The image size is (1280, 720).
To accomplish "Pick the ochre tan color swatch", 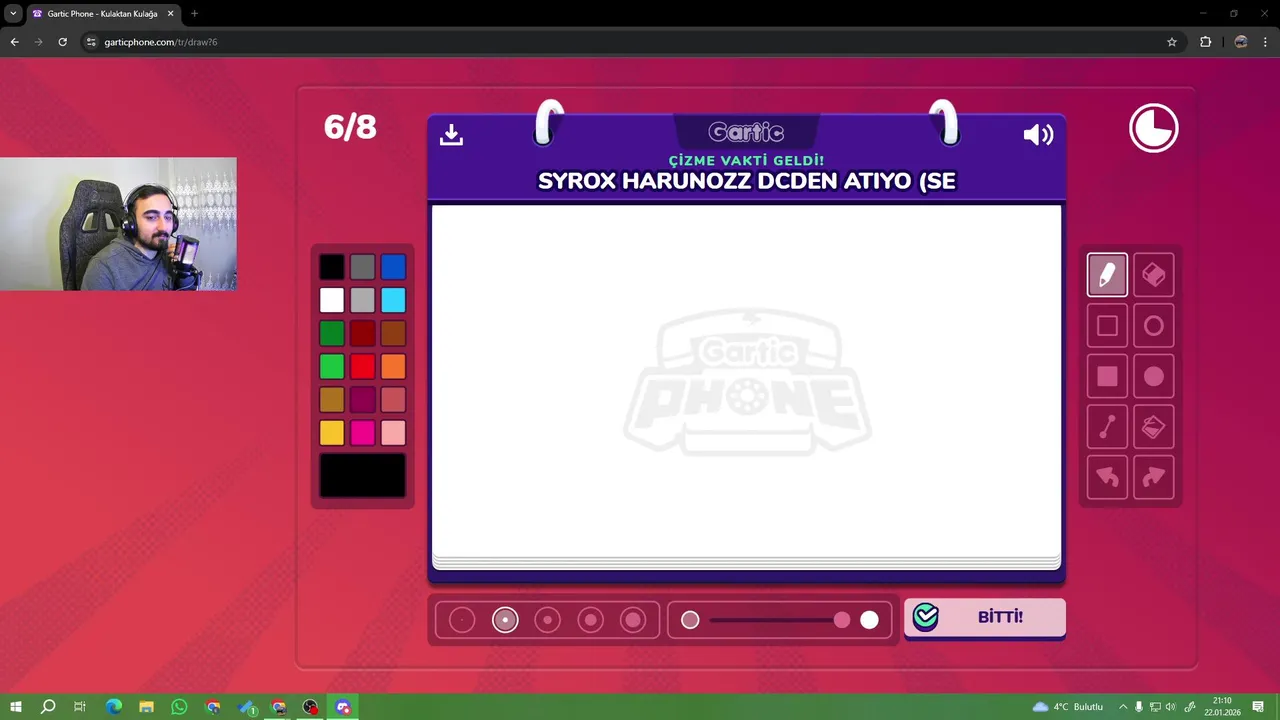I will 332,400.
